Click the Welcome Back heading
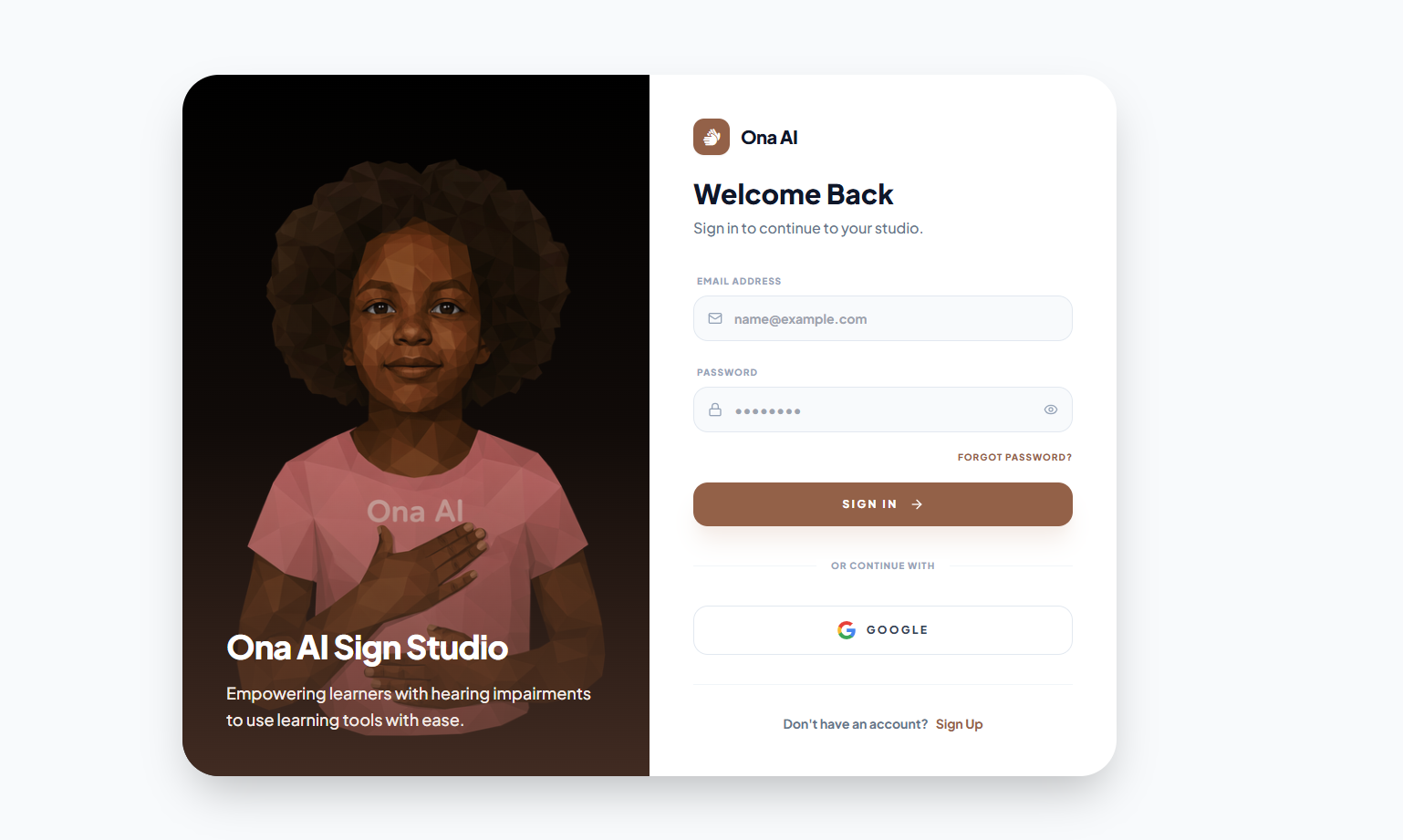This screenshot has height=840, width=1403. click(x=793, y=194)
